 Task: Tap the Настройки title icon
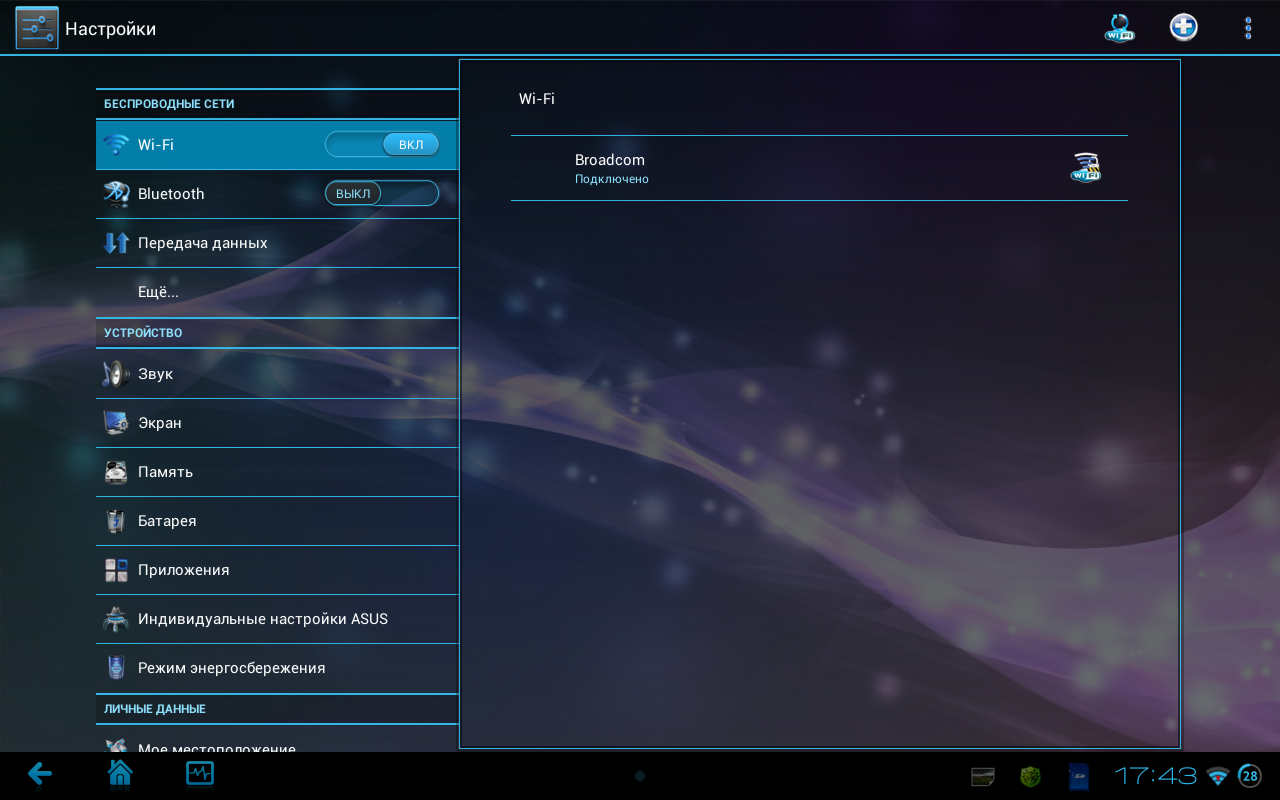(37, 28)
